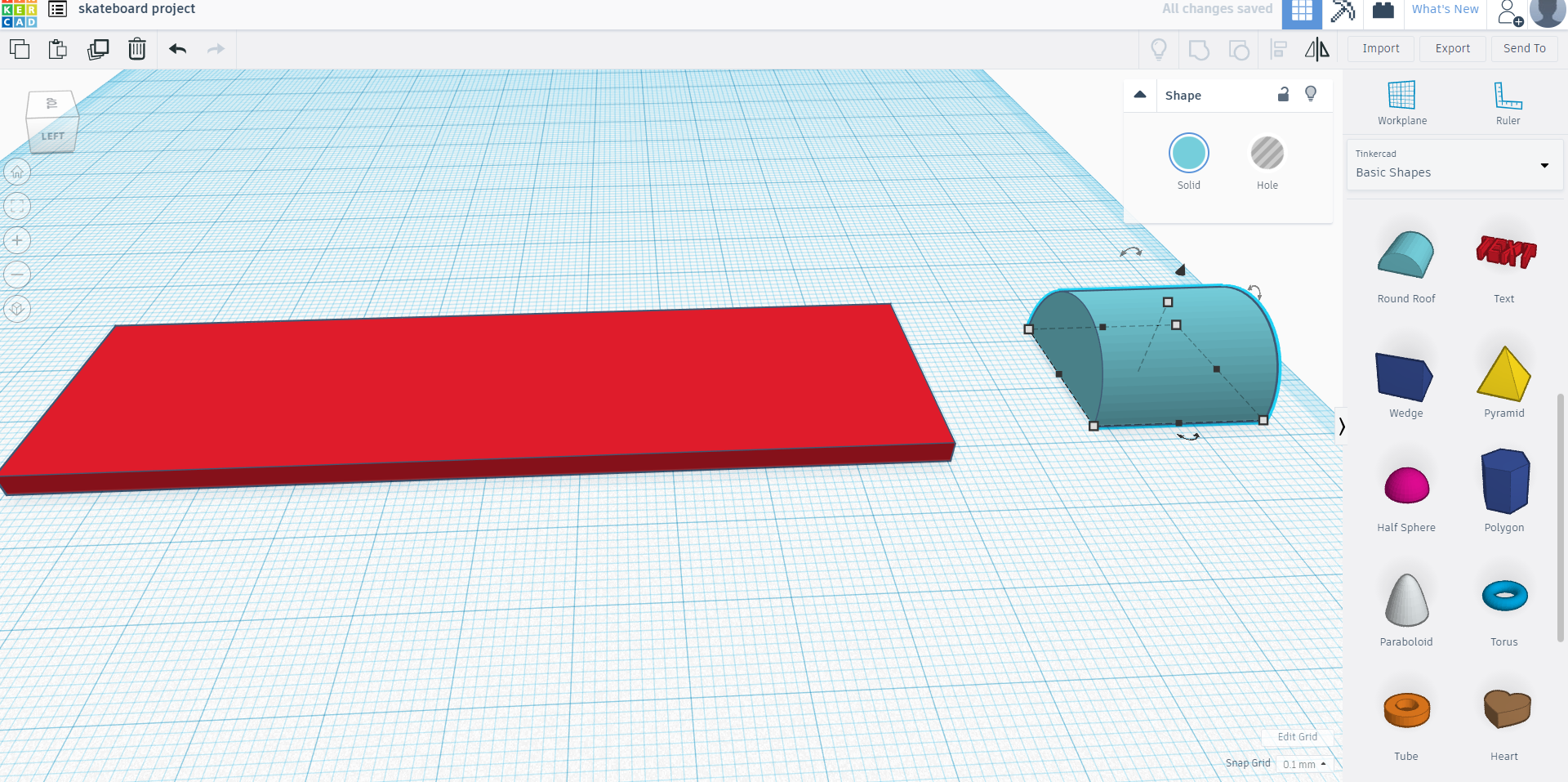
Task: Click the shapes panel scrollbar
Action: [x=1561, y=516]
